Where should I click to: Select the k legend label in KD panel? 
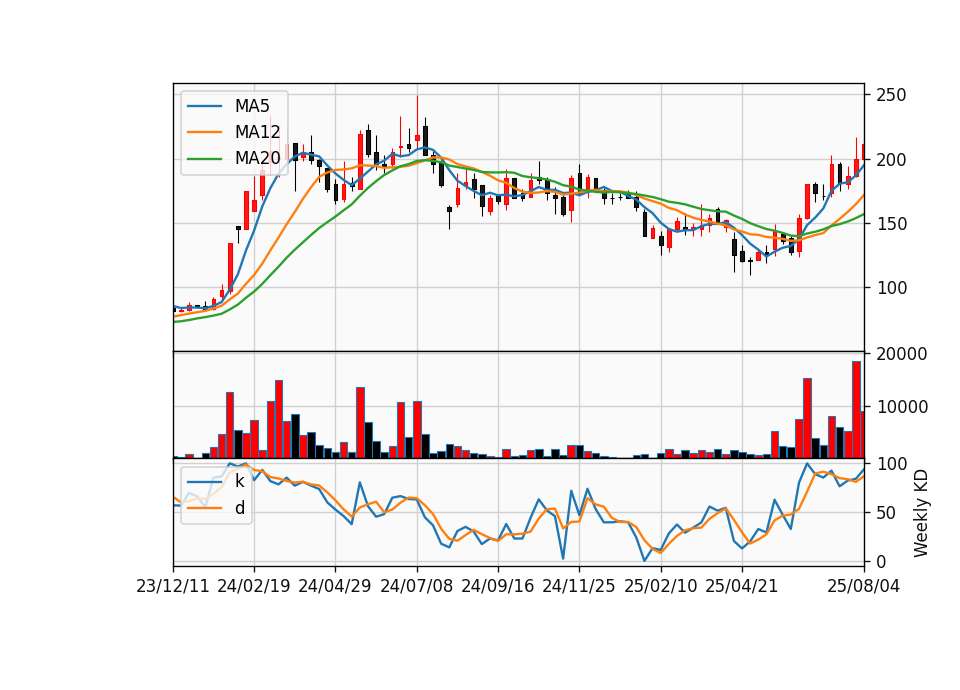click(x=239, y=481)
